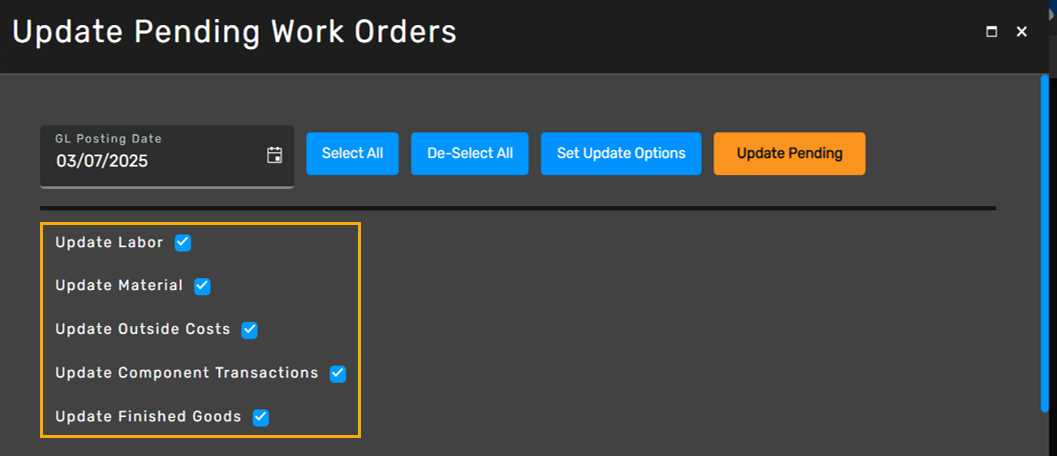Open Set Update Options
1057x456 pixels.
tap(621, 154)
